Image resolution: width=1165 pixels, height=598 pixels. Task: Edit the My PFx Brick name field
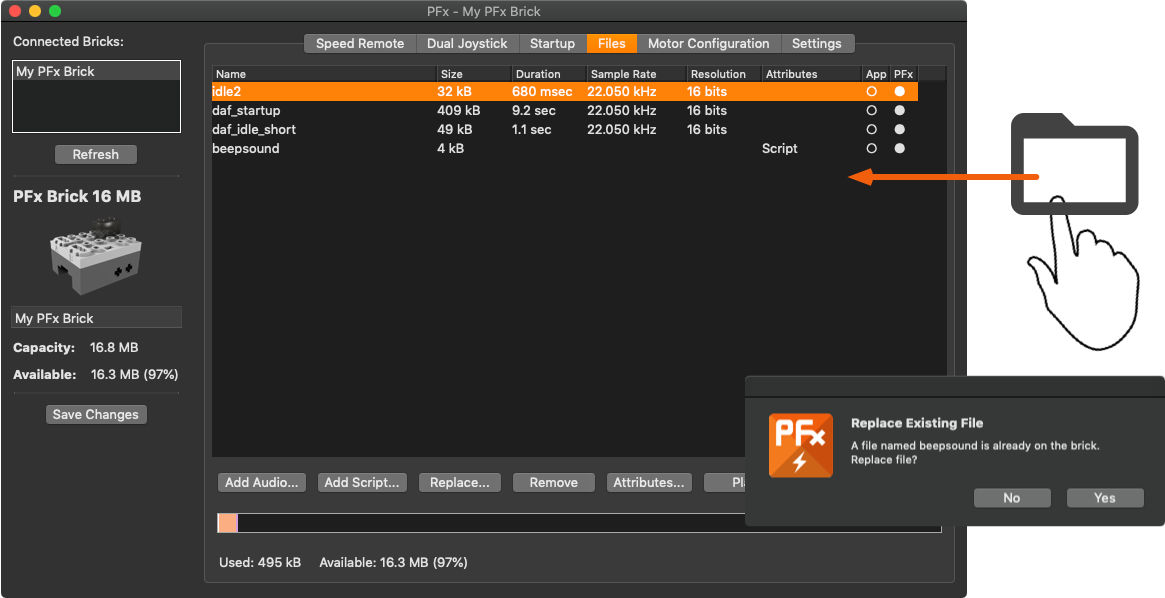tap(97, 318)
